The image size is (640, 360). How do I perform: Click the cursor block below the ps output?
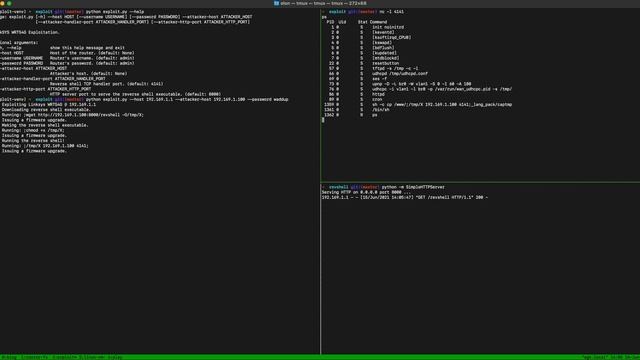pyautogui.click(x=323, y=120)
